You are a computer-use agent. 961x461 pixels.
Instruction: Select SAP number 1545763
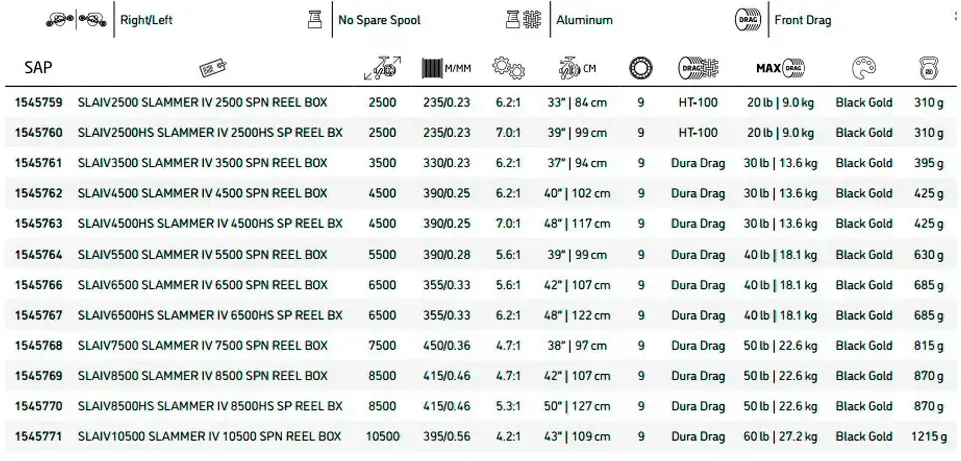tap(39, 224)
